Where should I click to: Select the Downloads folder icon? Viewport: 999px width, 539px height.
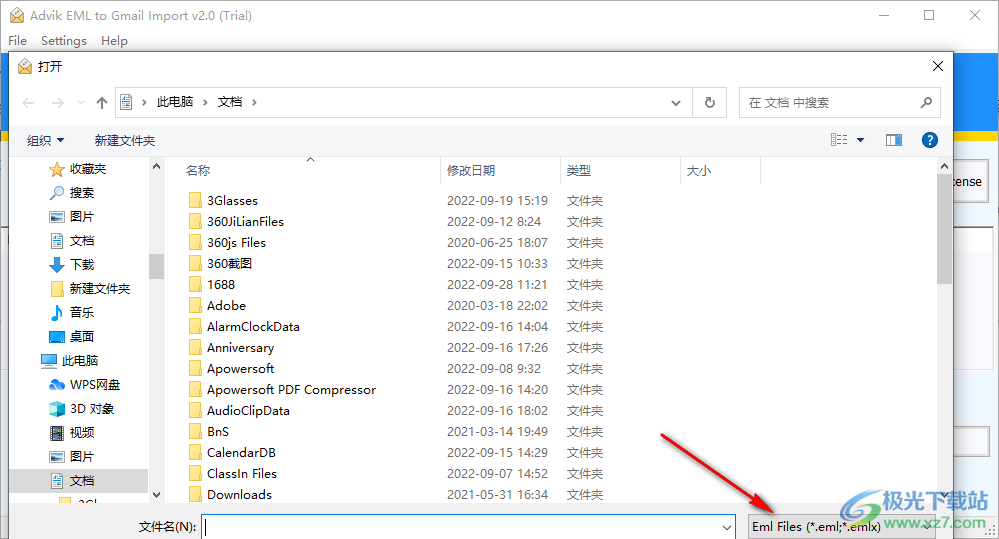(195, 495)
